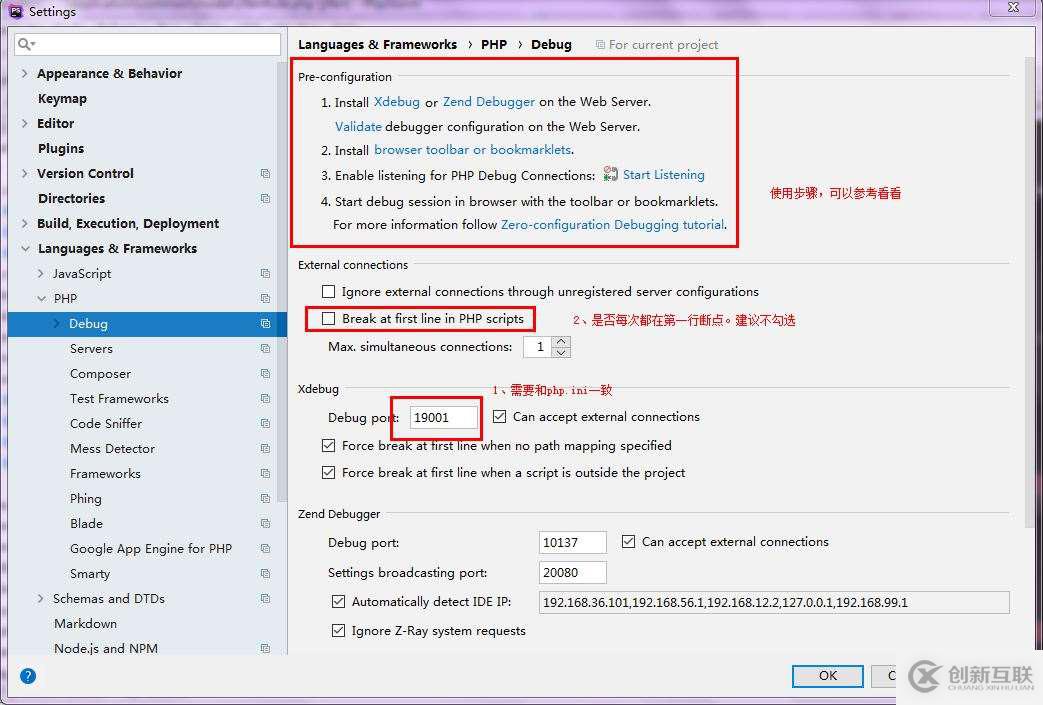Click Settings broadcasting port field 20080

572,572
